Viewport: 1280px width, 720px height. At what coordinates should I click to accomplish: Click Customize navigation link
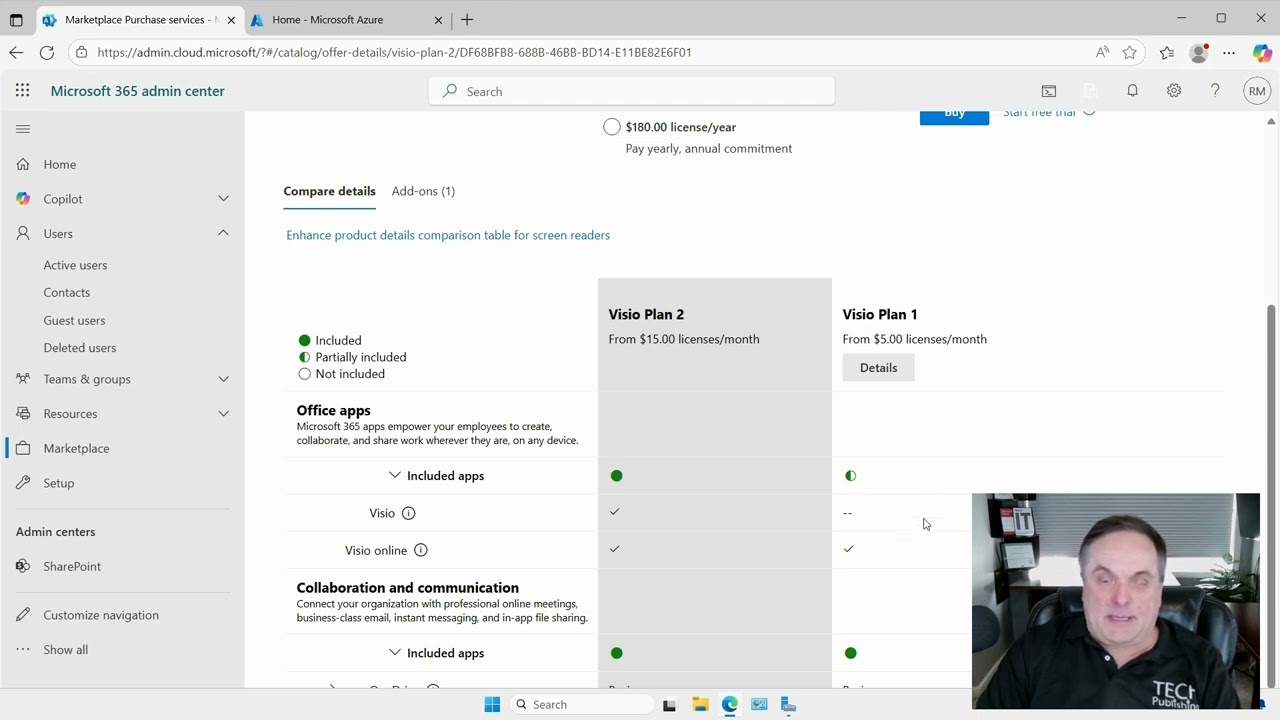[x=101, y=615]
